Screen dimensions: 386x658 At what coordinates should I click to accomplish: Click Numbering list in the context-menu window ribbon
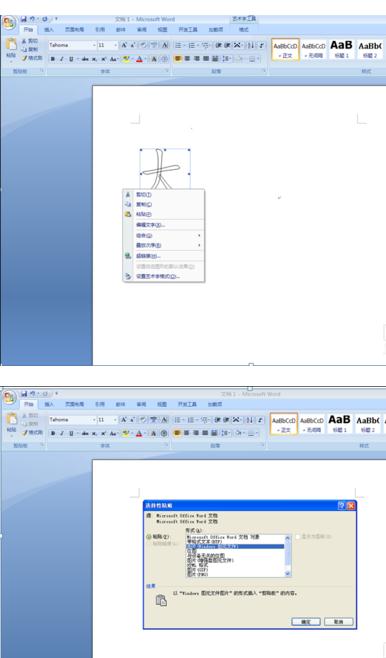pos(192,45)
